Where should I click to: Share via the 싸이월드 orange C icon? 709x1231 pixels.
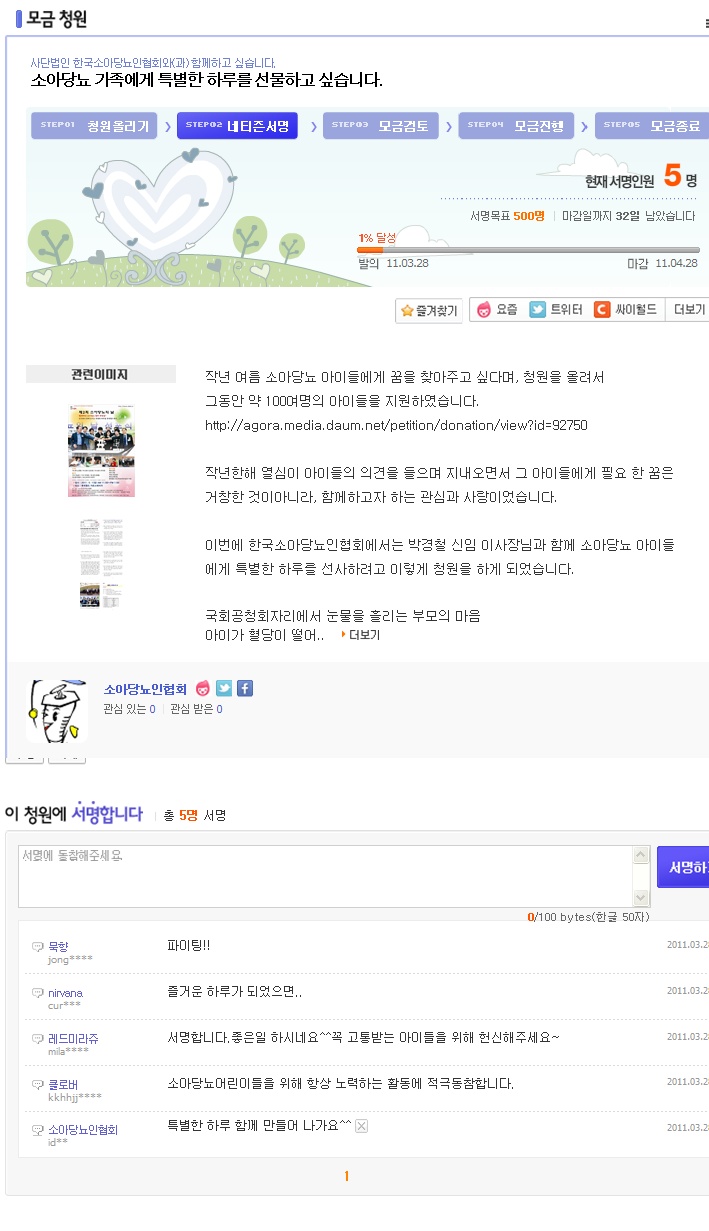point(602,310)
